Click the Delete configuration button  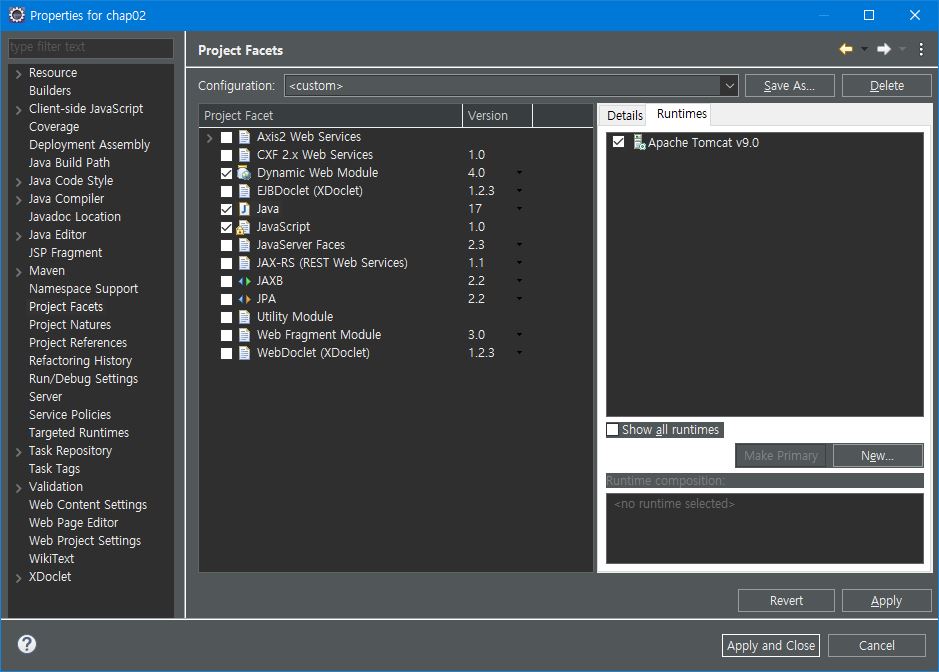pos(886,86)
